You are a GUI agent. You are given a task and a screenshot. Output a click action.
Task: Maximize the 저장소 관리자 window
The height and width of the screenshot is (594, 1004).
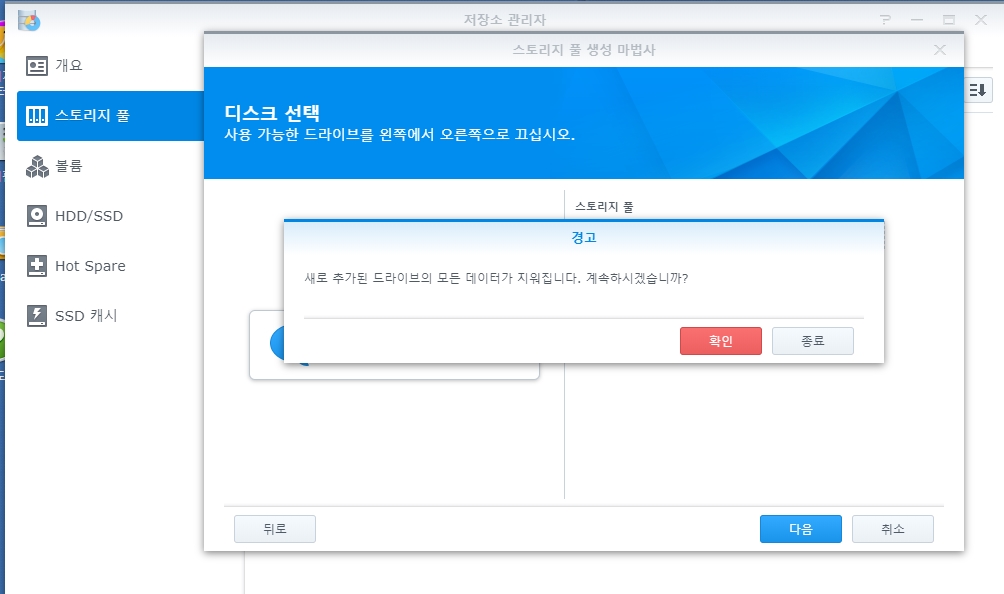(949, 20)
